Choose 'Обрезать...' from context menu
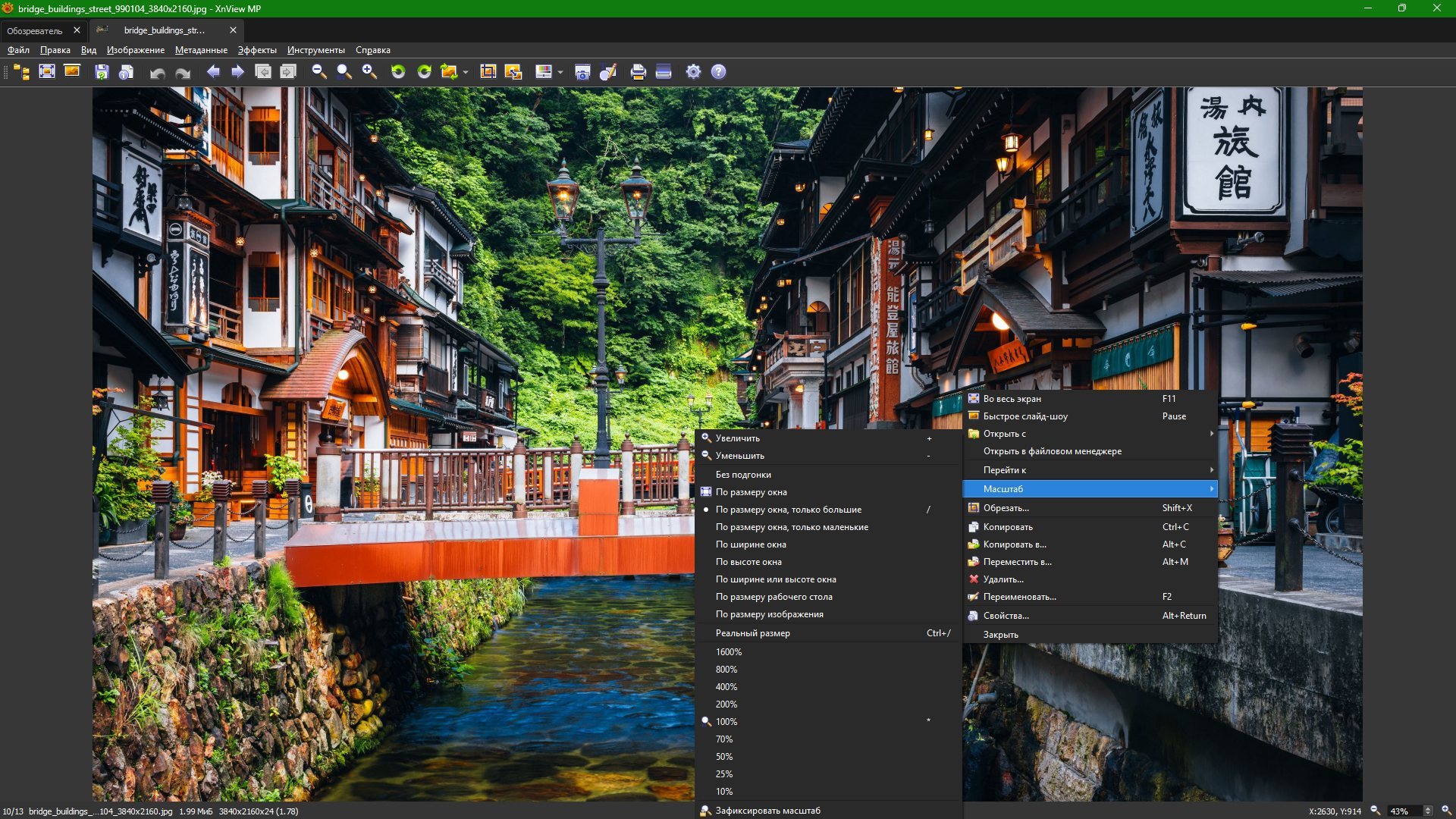The width and height of the screenshot is (1456, 819). coord(1006,508)
